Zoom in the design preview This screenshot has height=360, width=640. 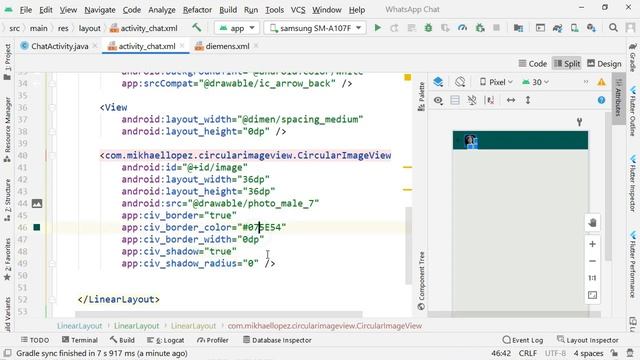point(592,244)
